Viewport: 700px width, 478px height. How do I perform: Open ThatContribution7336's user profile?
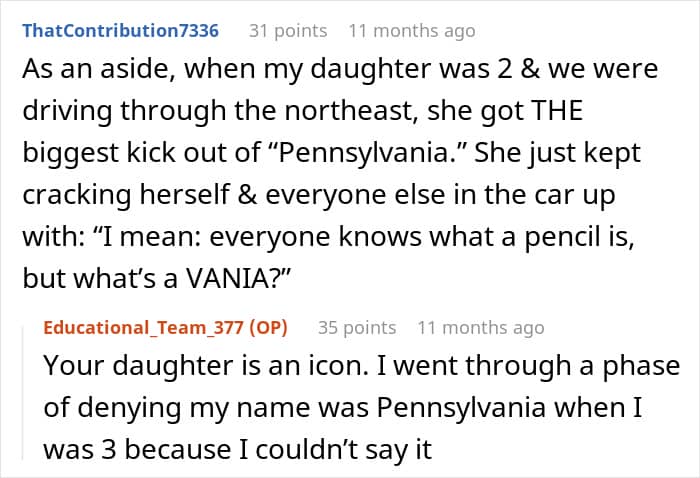click(x=120, y=31)
